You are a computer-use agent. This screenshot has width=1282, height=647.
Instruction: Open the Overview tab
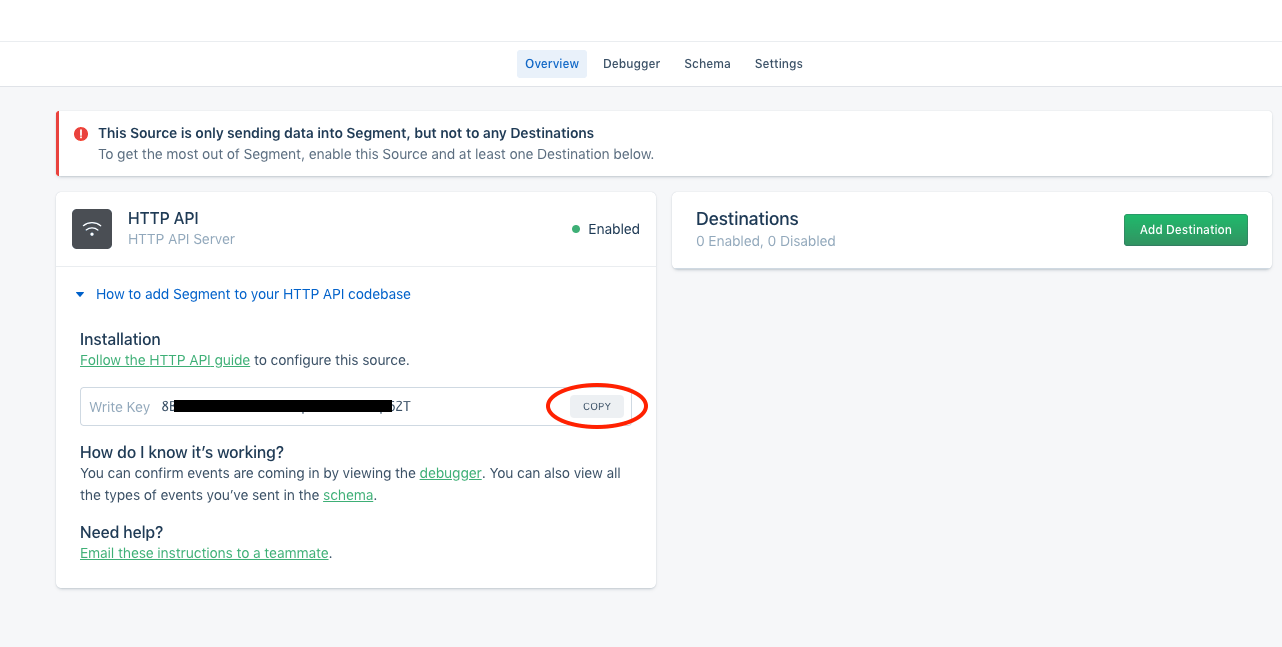click(552, 64)
